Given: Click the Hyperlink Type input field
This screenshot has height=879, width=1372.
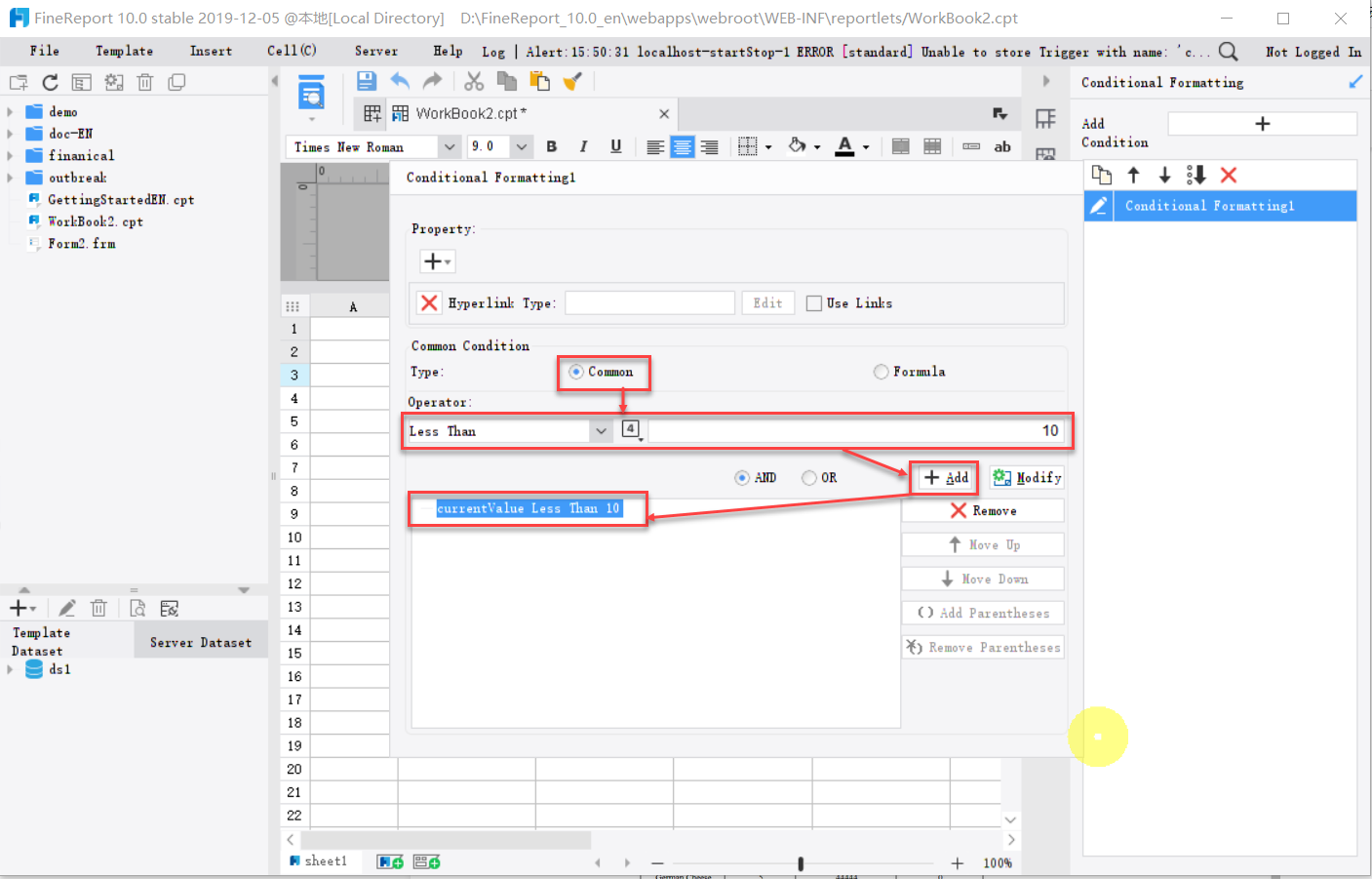Looking at the screenshot, I should click(x=649, y=302).
